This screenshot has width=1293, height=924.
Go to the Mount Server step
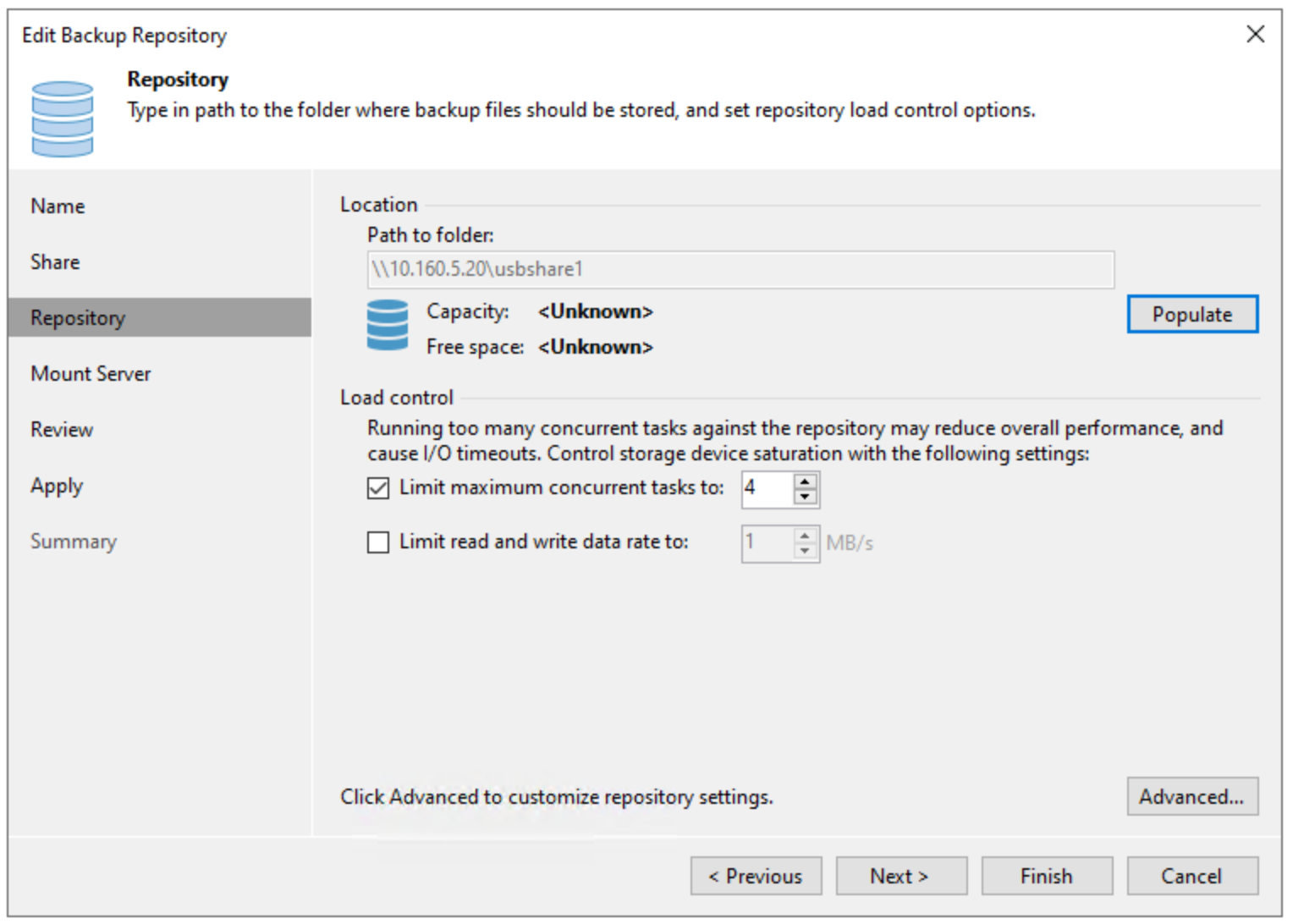point(91,373)
